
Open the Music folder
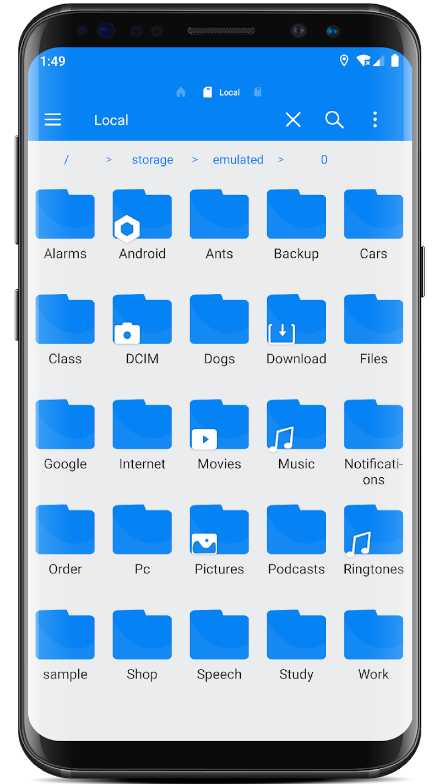coord(296,435)
